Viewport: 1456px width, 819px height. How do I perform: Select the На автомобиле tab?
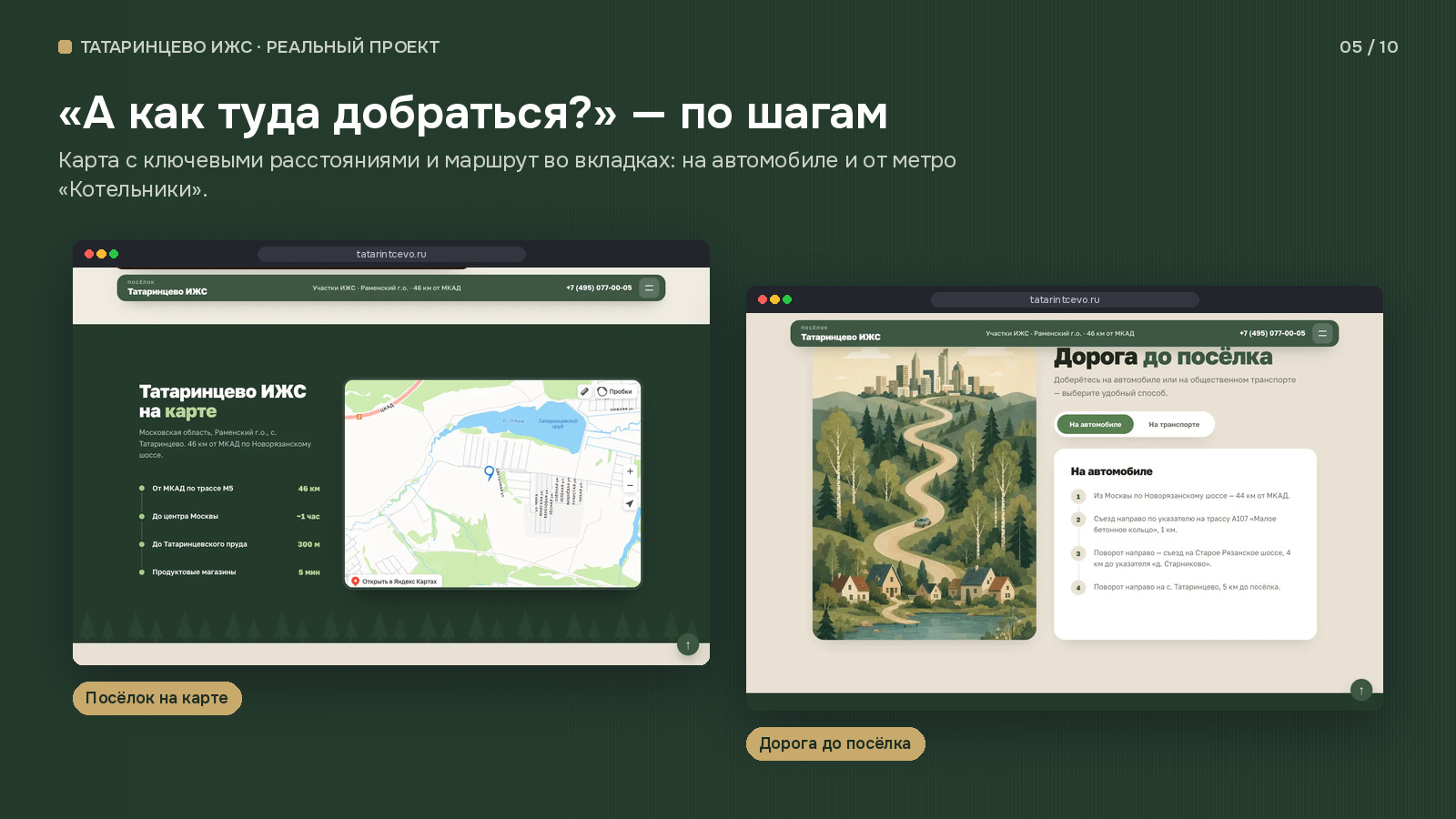[x=1096, y=424]
